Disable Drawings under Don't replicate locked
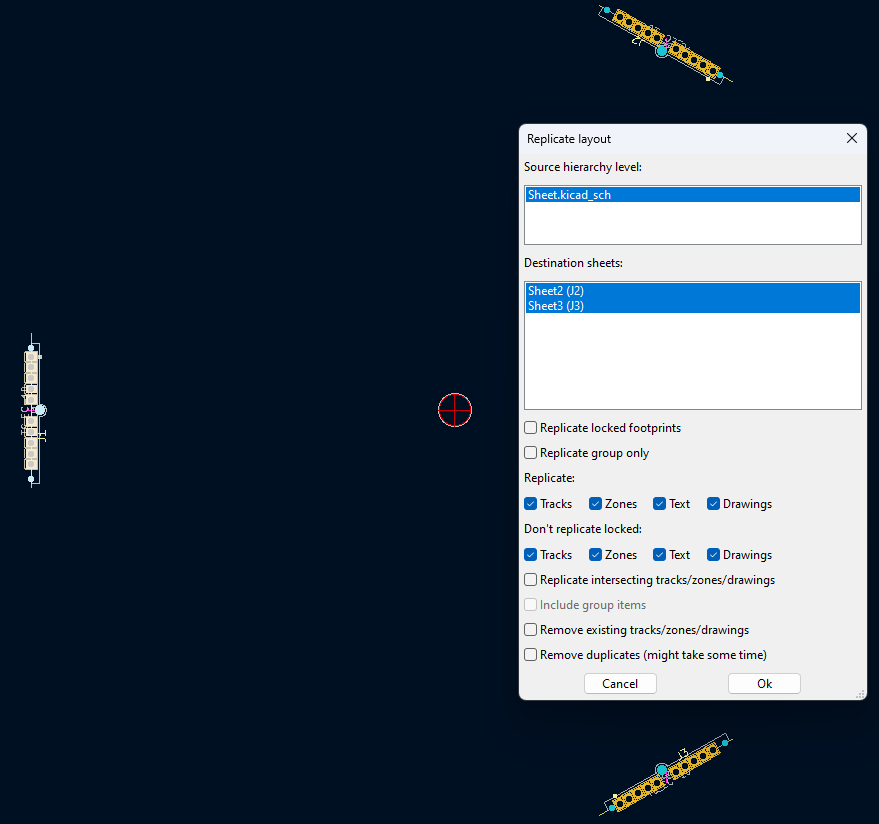 [x=713, y=554]
